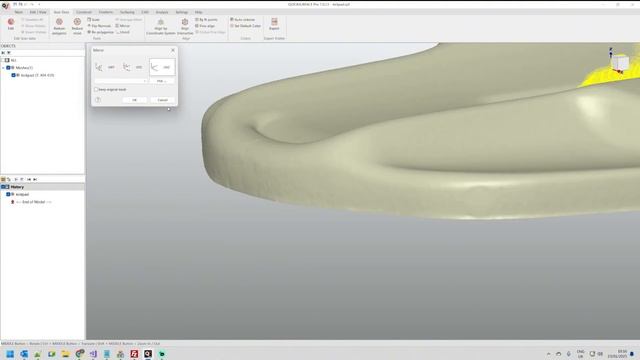Select the History header row
The image size is (640, 360).
(x=42, y=187)
